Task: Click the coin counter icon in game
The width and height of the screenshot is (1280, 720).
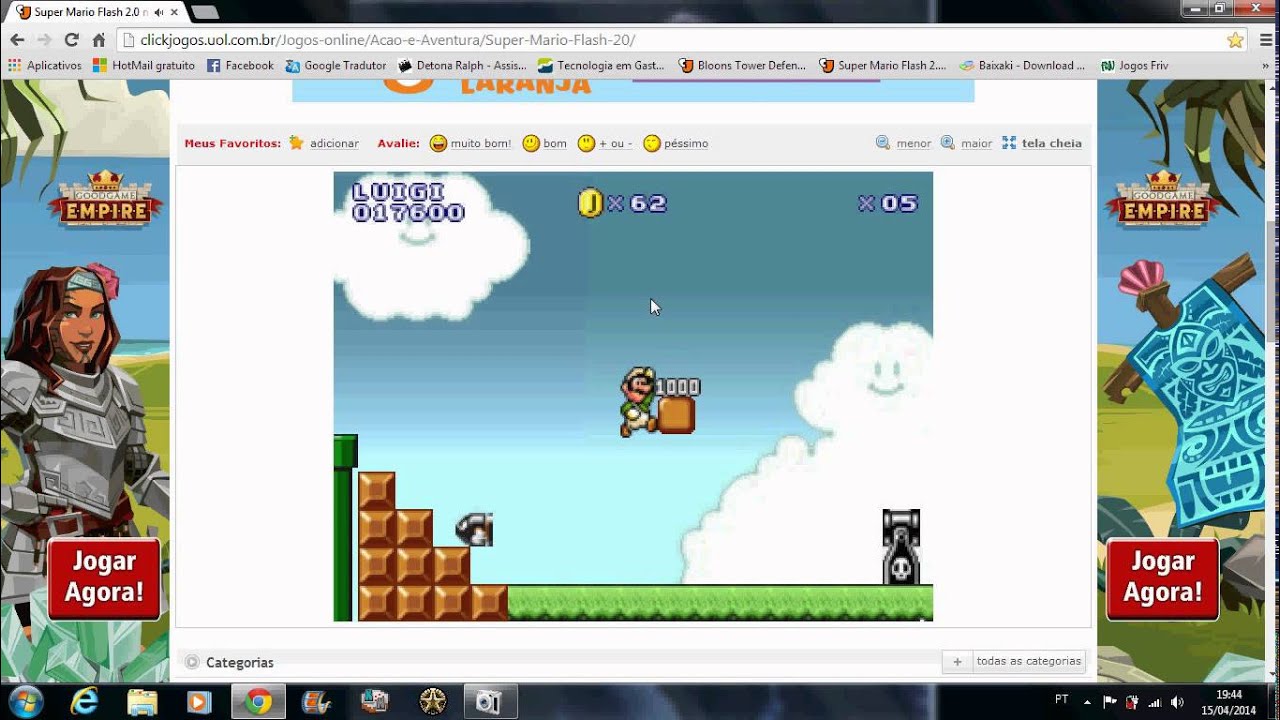Action: 590,203
